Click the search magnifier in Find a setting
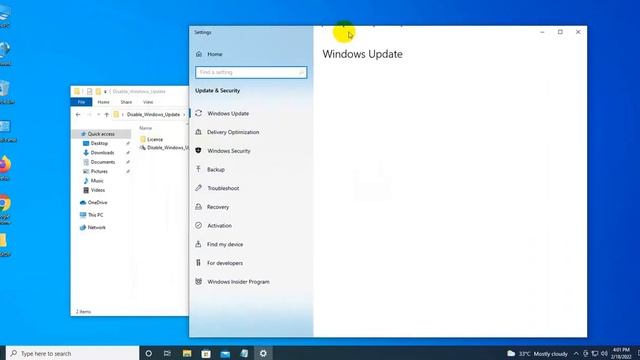This screenshot has width=640, height=360. 301,72
